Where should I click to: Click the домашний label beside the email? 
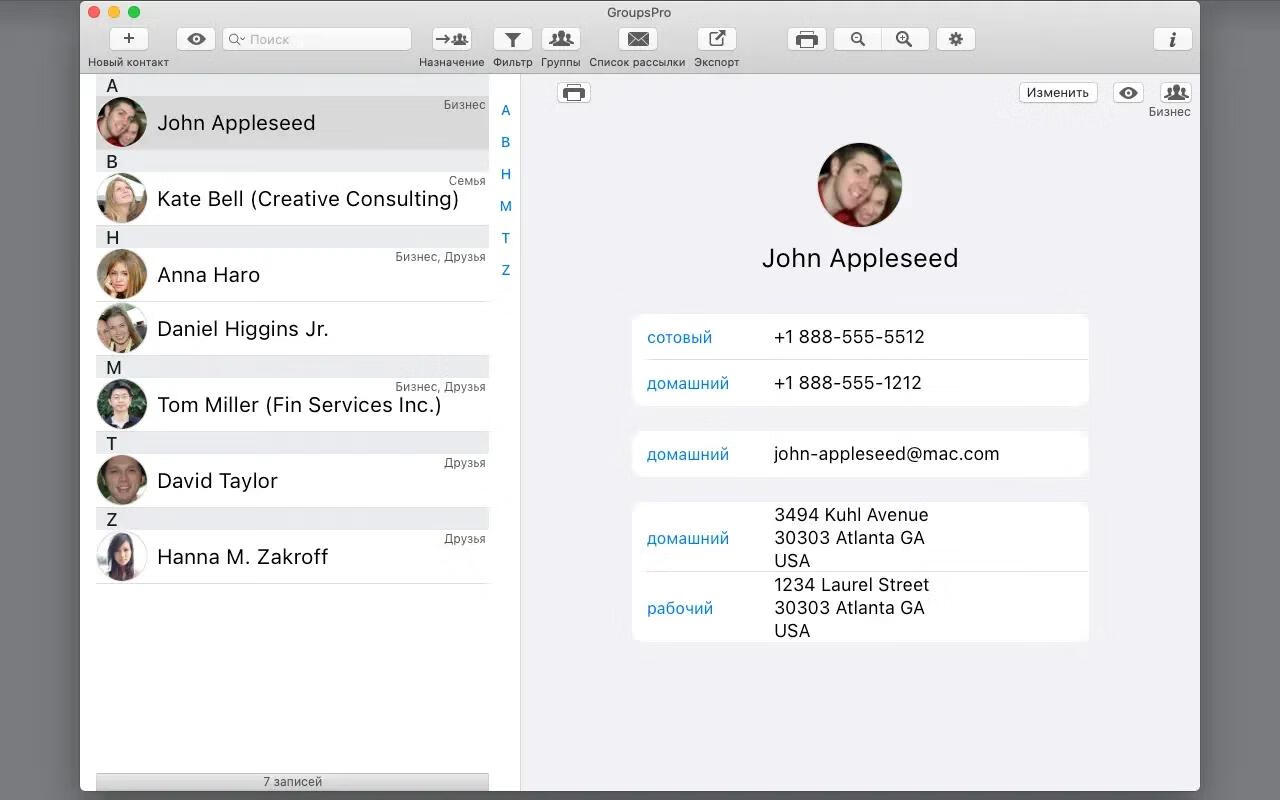click(x=688, y=454)
